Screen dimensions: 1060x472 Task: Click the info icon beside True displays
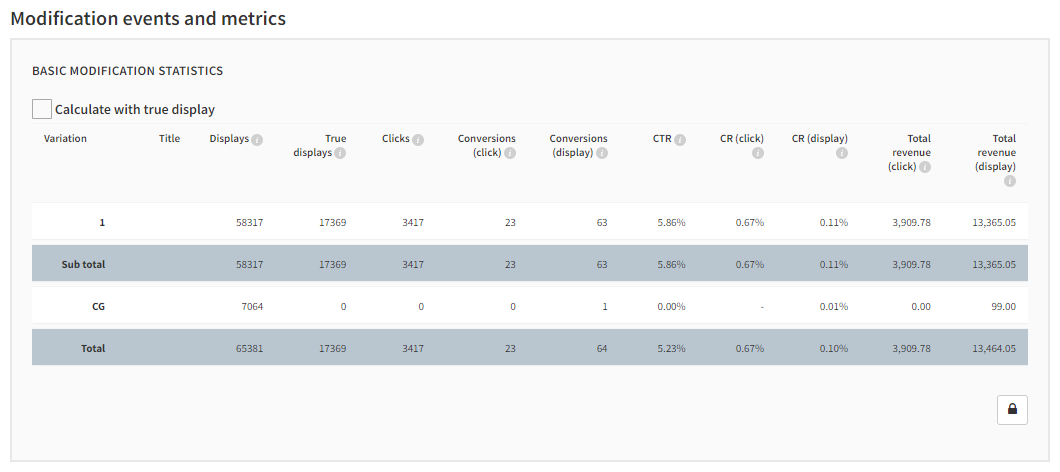tap(340, 153)
